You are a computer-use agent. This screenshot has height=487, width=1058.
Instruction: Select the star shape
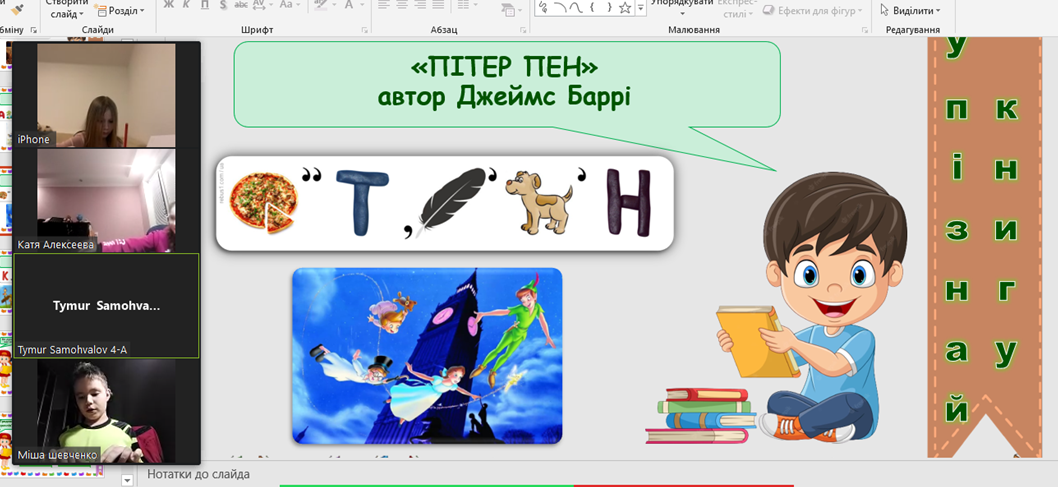625,7
